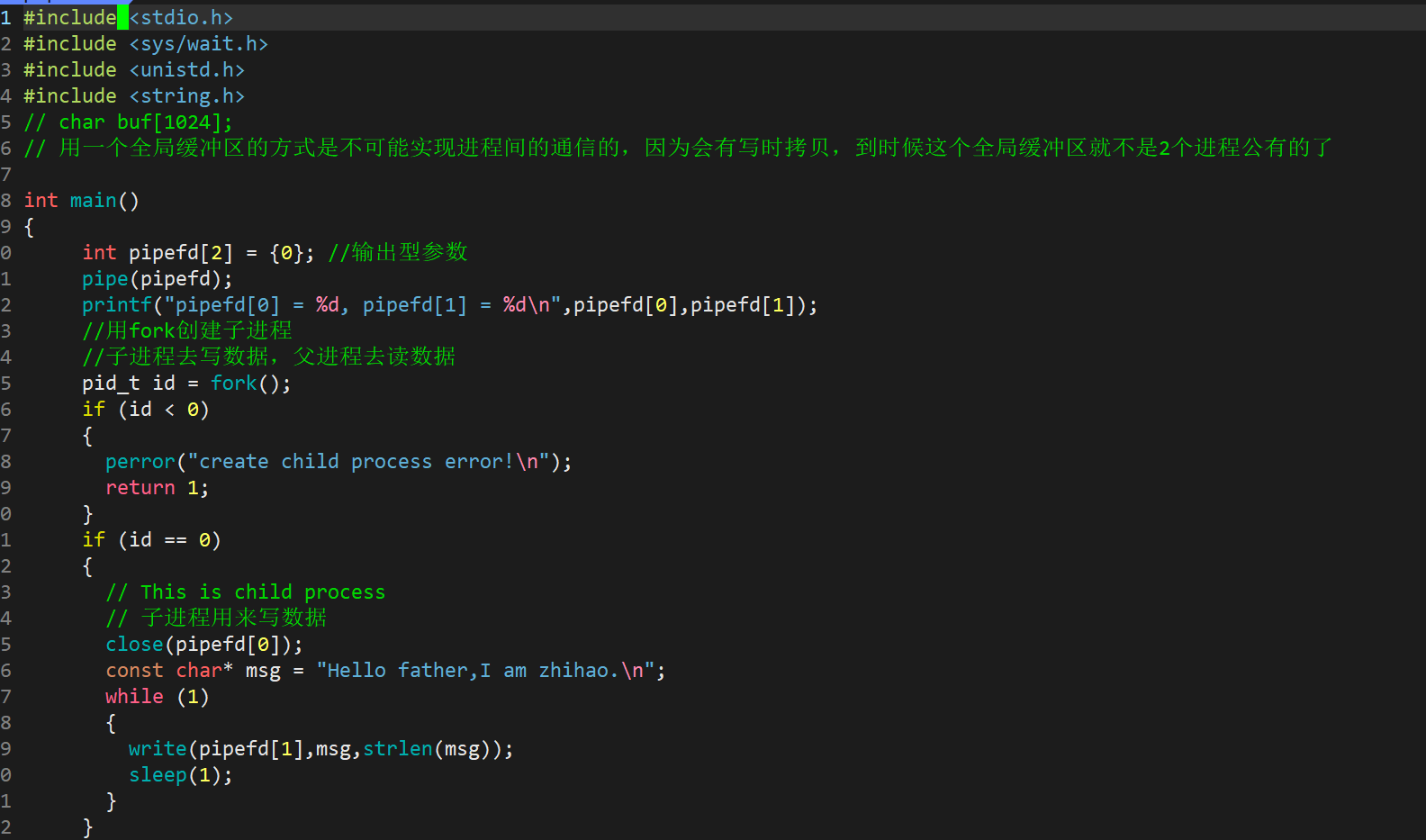Click the 'if (id == 0)' condition

tap(151, 540)
